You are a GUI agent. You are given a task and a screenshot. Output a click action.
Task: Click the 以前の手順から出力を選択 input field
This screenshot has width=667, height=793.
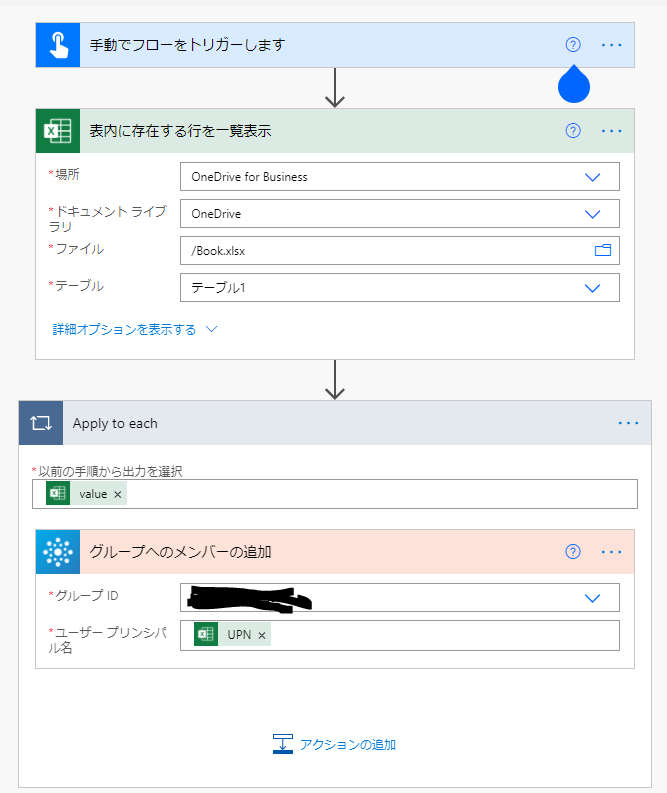pos(335,494)
